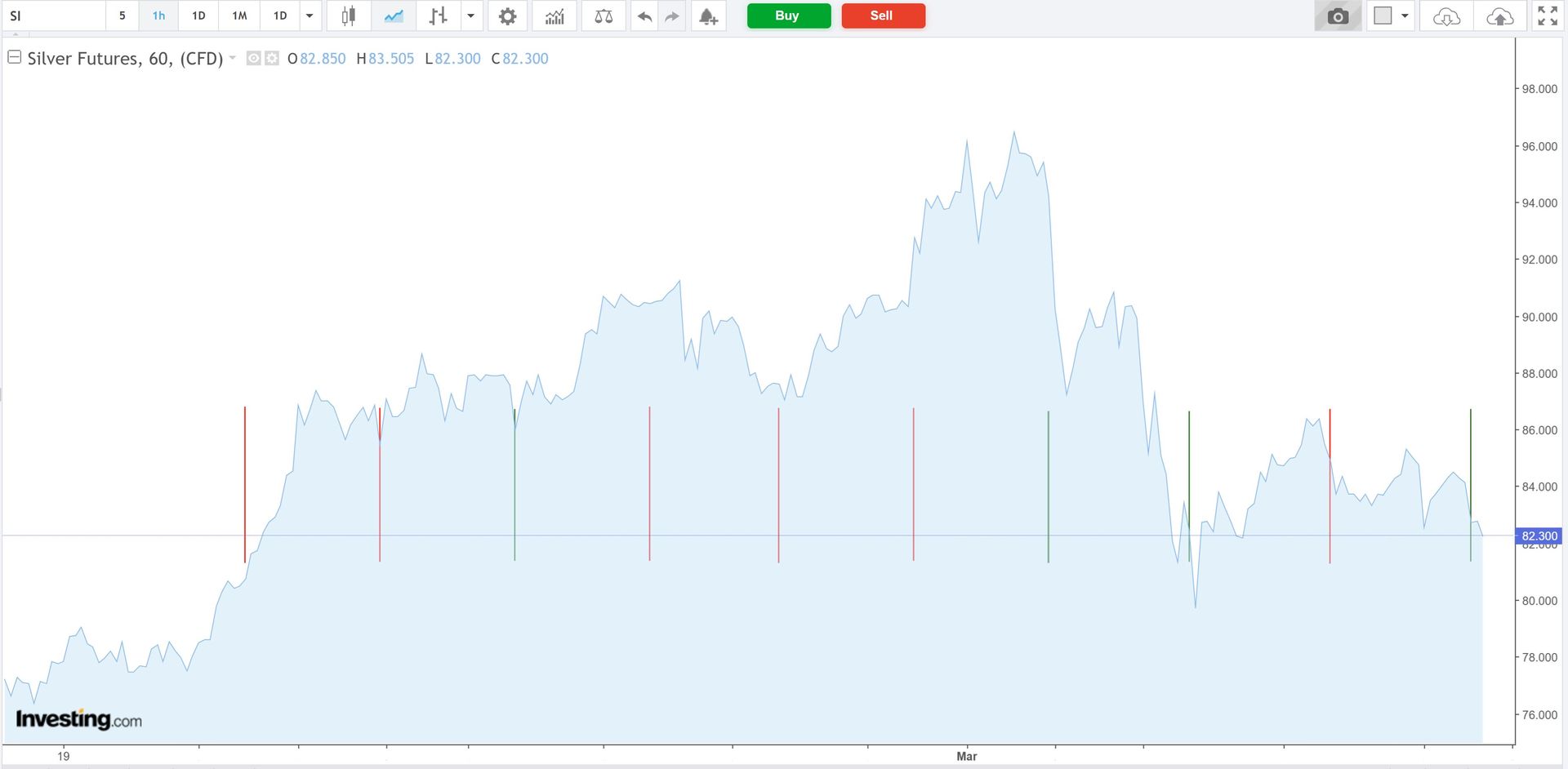Open the chart style dropdown arrow
The image size is (1568, 769).
(x=470, y=16)
